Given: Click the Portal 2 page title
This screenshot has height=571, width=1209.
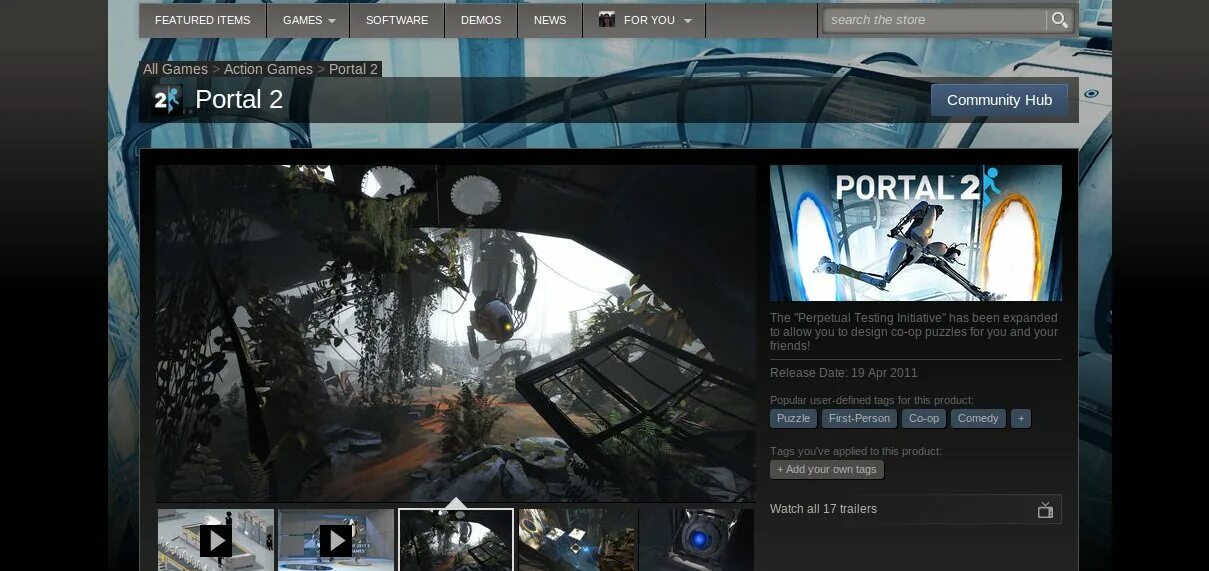Looking at the screenshot, I should tap(239, 99).
